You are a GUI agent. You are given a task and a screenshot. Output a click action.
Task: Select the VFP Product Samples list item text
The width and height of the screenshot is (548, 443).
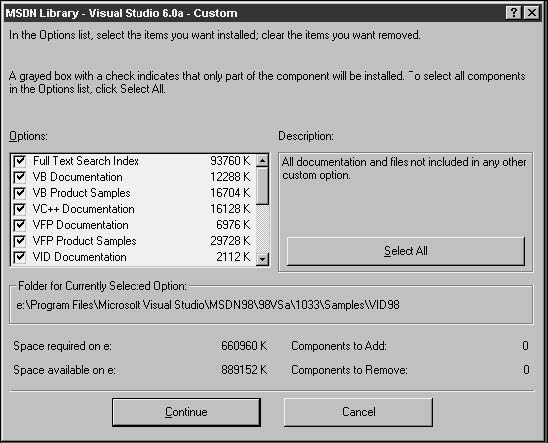85,241
